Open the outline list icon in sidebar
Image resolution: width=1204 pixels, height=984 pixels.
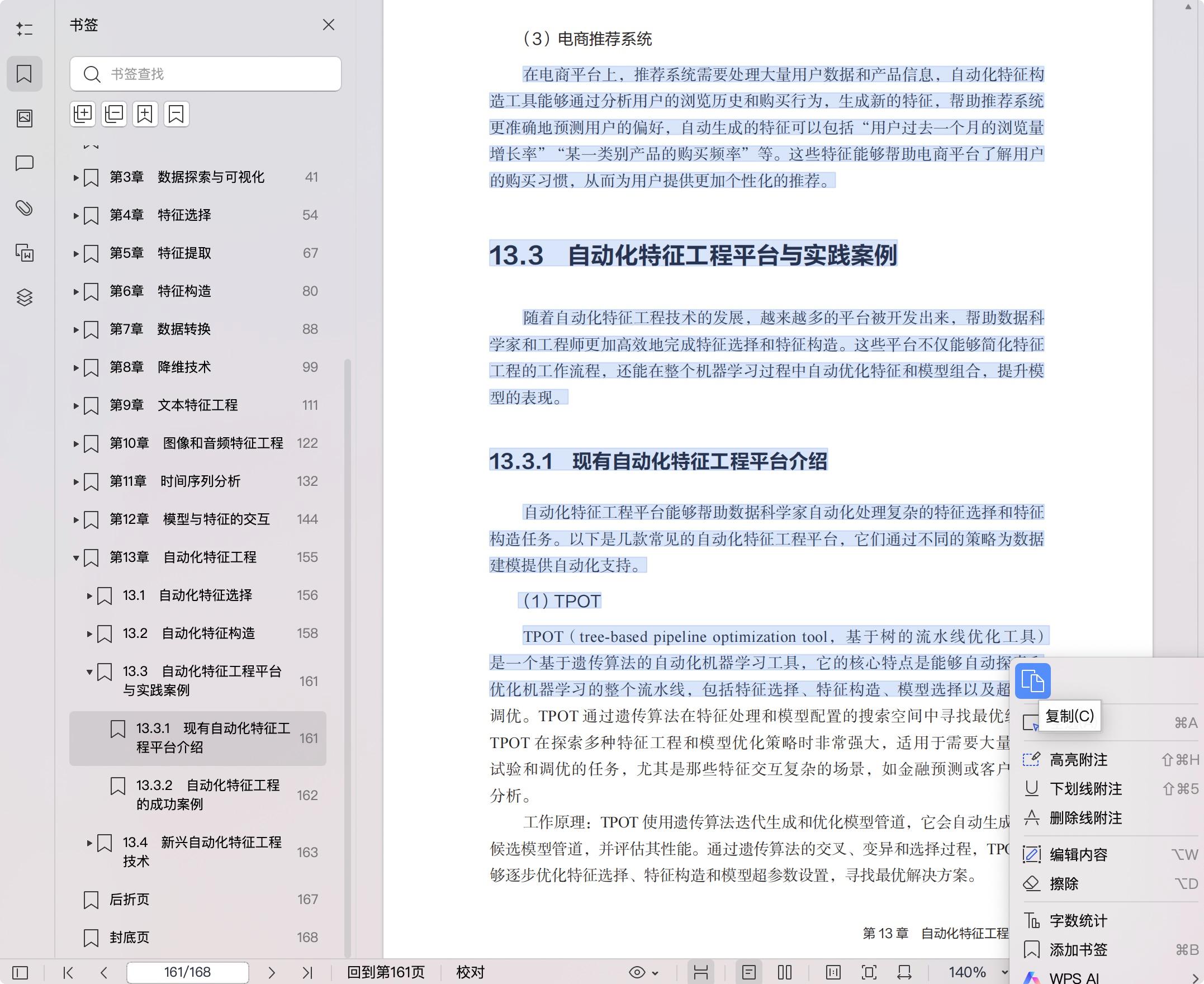click(25, 29)
